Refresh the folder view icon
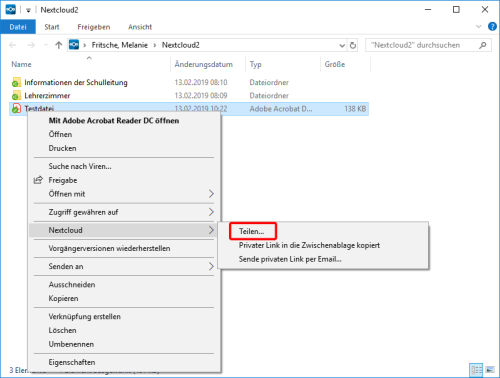 (x=353, y=45)
